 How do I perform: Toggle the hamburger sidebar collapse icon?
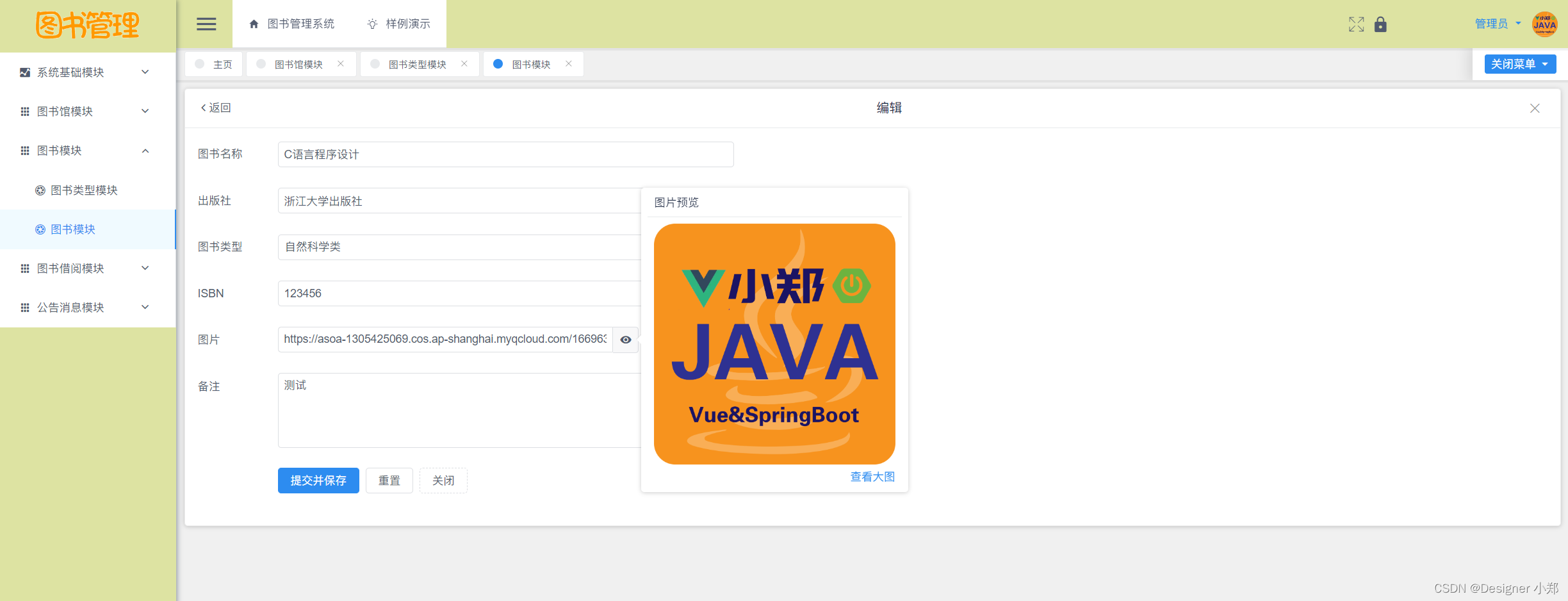(206, 24)
